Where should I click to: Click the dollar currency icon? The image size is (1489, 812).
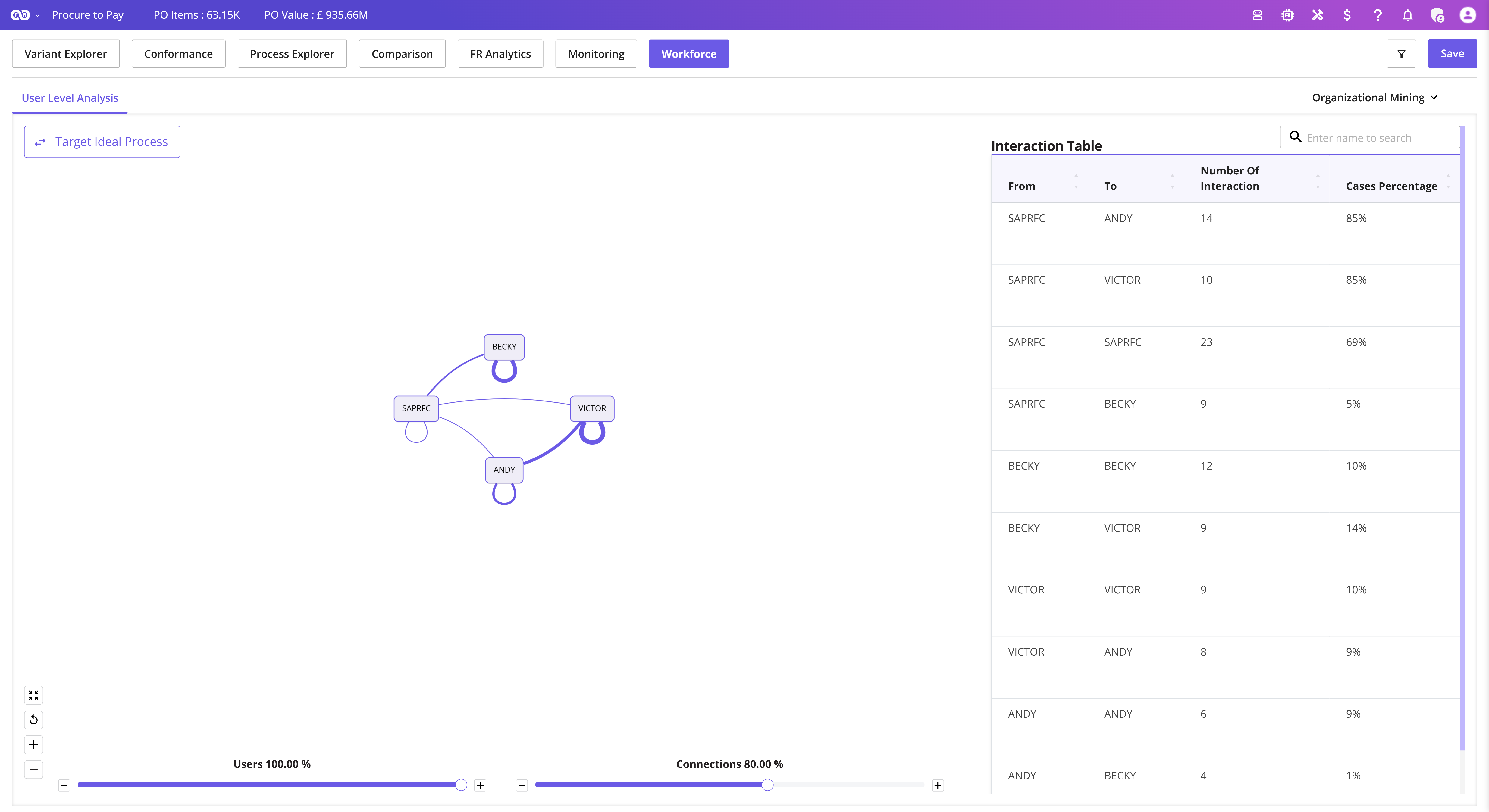[1347, 15]
